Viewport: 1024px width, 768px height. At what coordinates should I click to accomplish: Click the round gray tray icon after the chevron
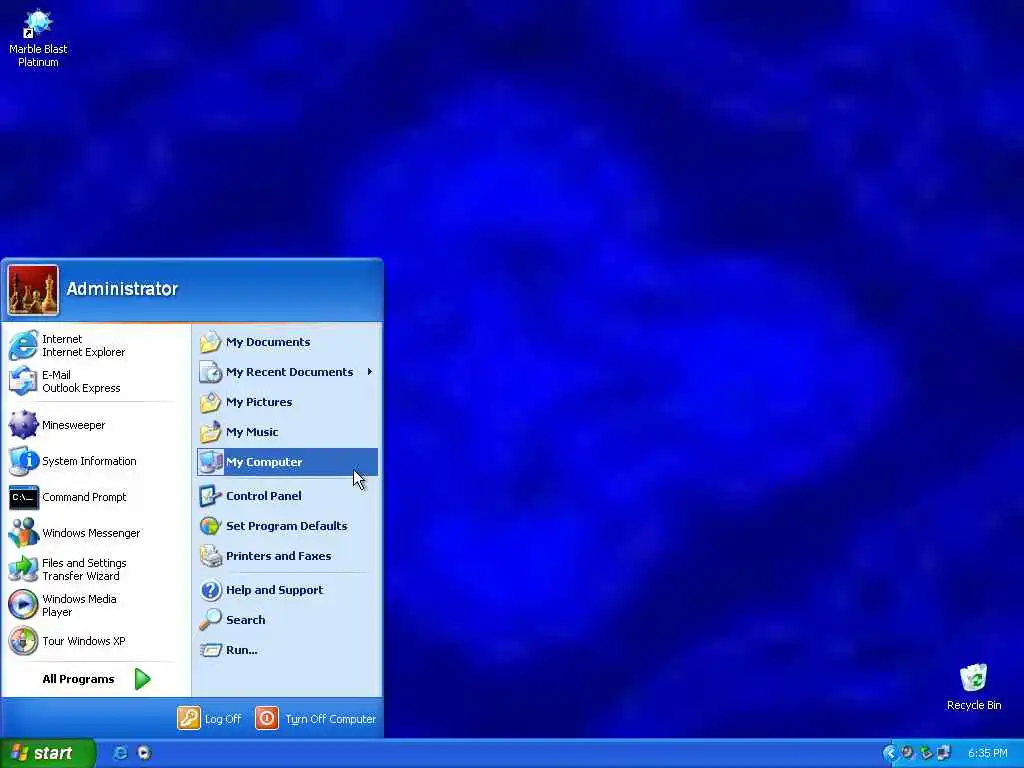pos(907,752)
